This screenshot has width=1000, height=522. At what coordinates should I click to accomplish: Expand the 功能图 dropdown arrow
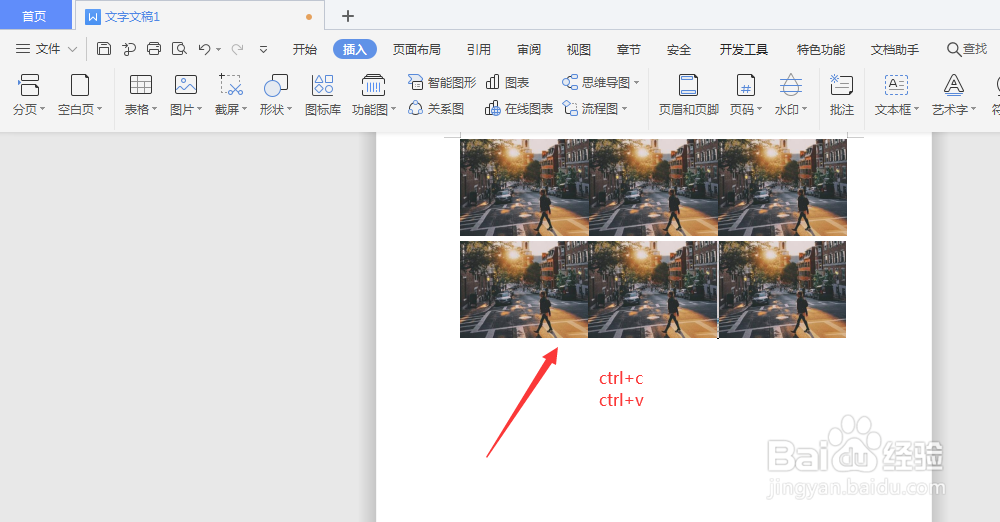pyautogui.click(x=393, y=109)
